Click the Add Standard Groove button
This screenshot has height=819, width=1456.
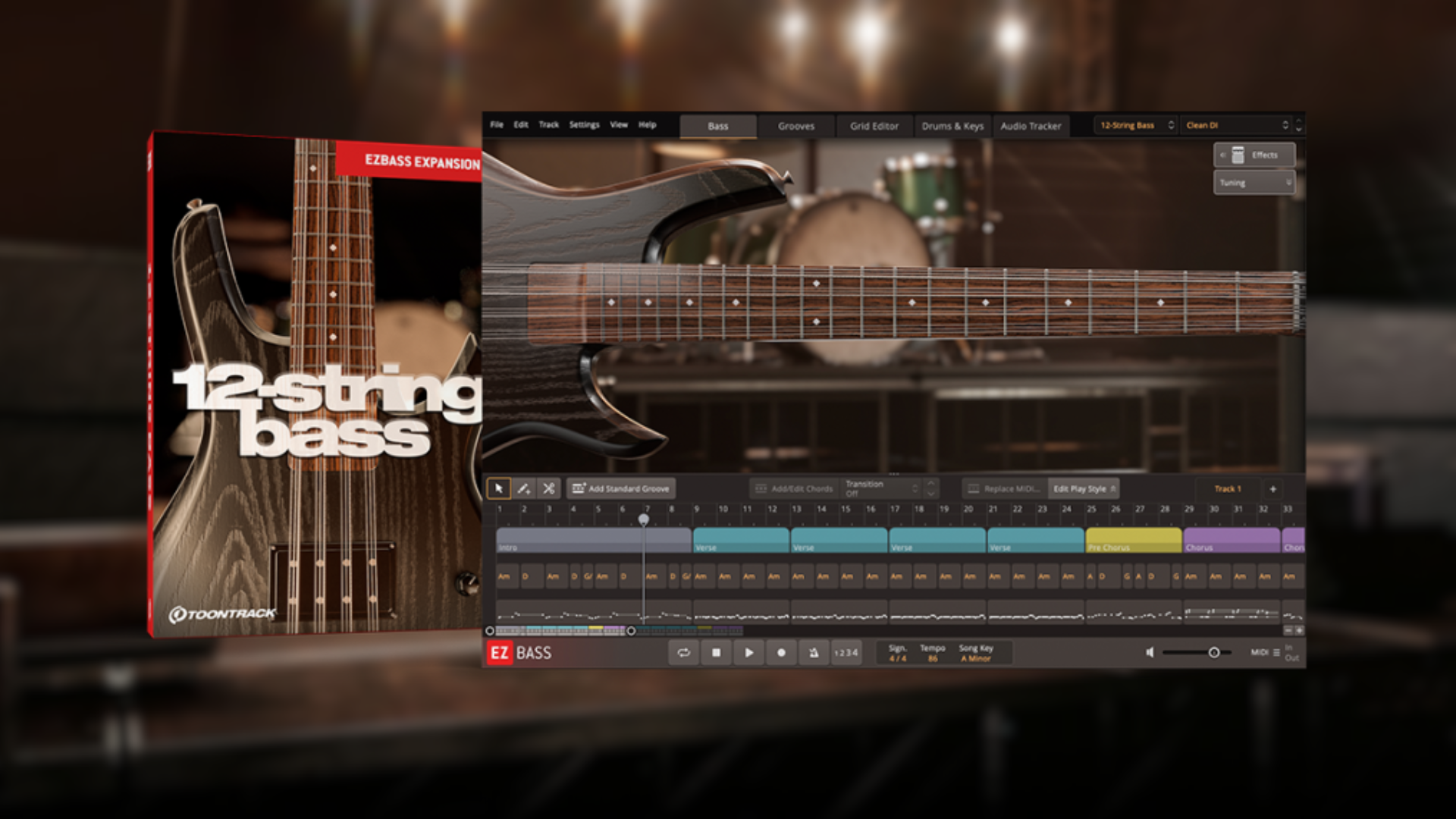click(x=622, y=488)
